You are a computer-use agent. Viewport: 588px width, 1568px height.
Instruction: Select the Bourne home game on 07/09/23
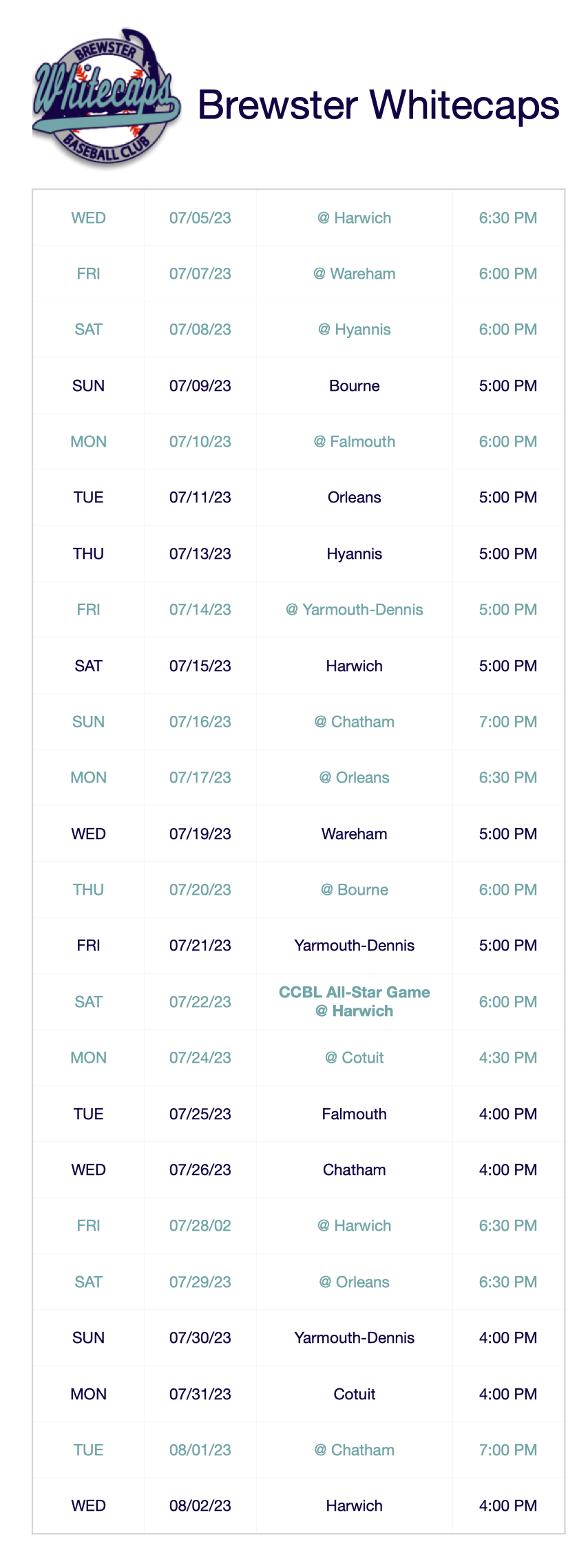[x=354, y=386]
